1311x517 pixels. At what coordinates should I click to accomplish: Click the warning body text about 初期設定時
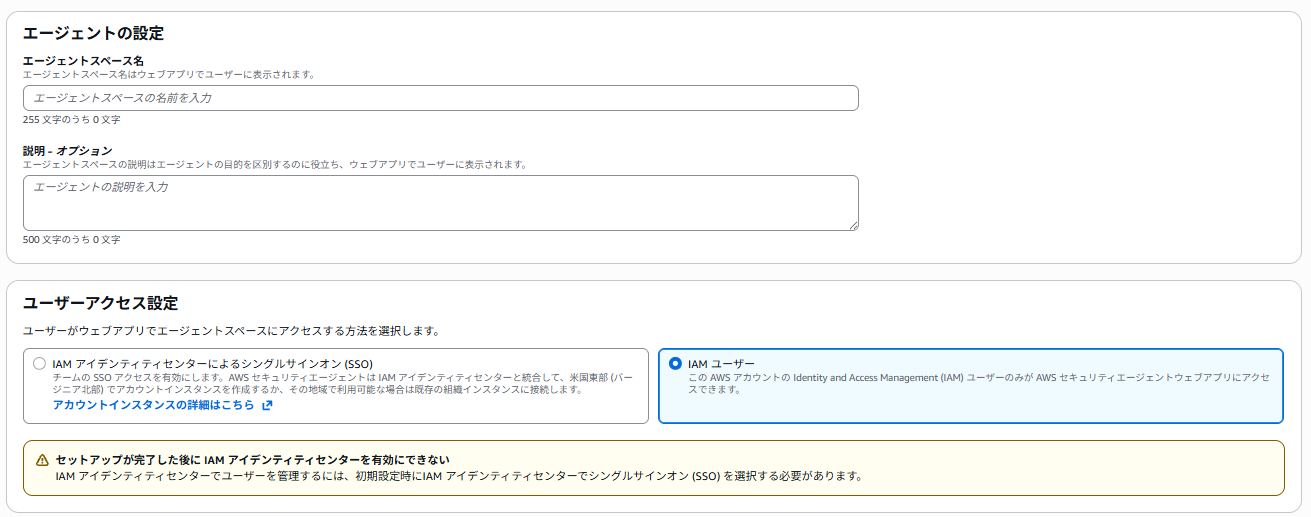pyautogui.click(x=458, y=476)
